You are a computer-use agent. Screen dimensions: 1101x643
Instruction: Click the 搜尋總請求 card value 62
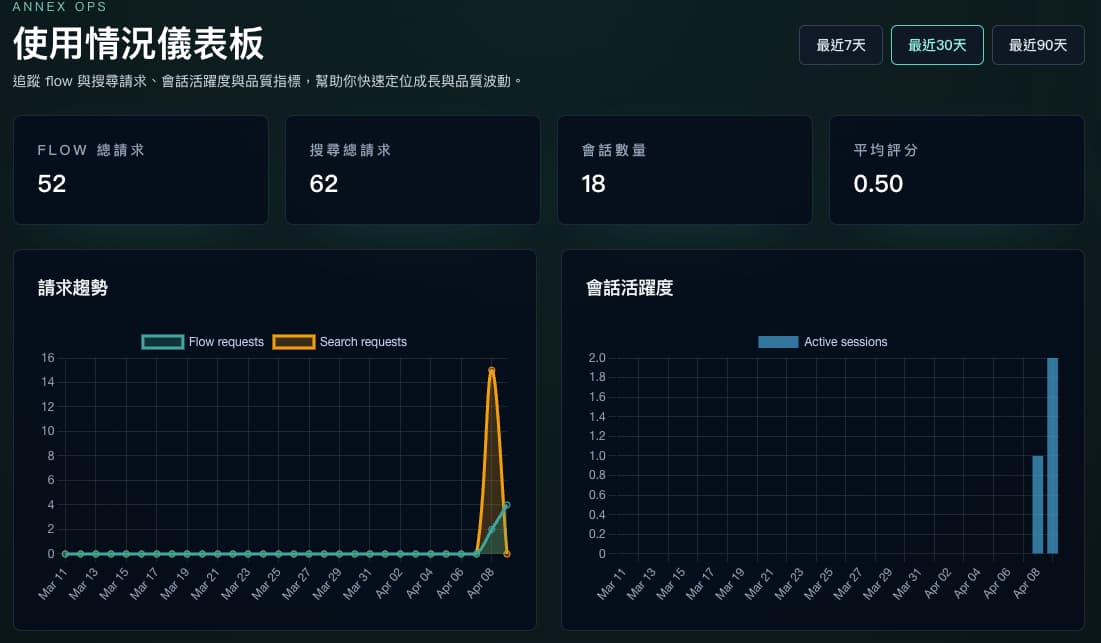(x=324, y=184)
